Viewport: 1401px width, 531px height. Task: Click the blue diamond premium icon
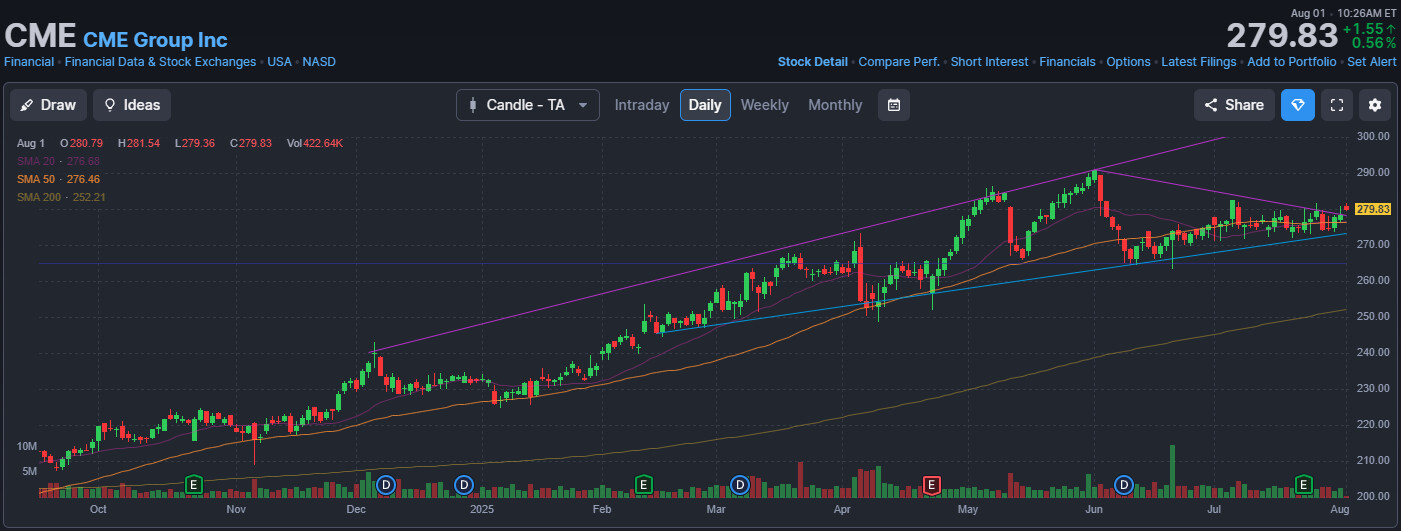tap(1298, 105)
